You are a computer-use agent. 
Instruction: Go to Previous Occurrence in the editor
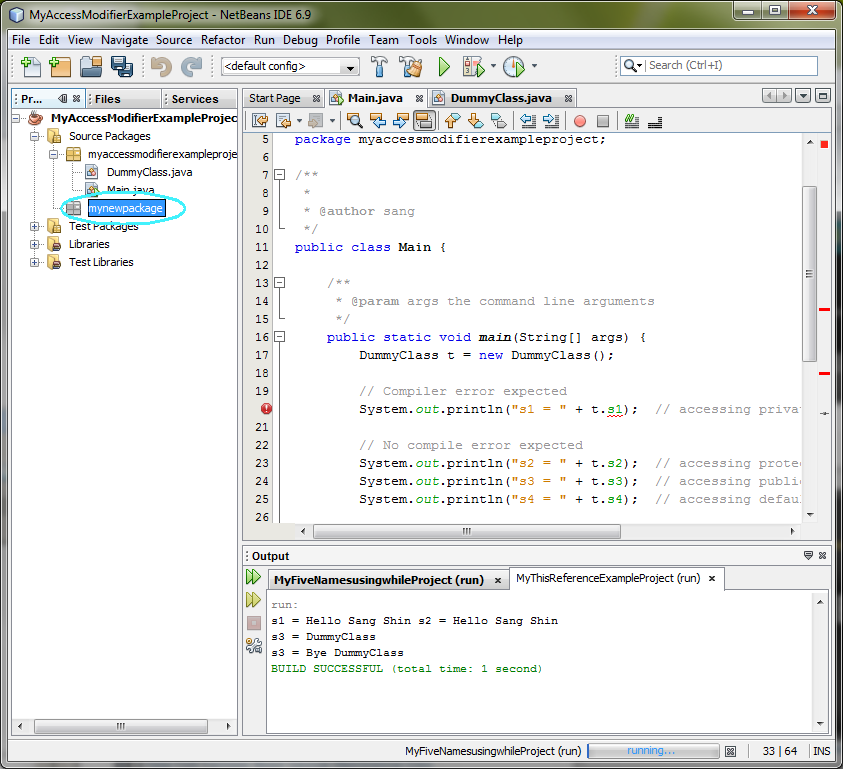pyautogui.click(x=378, y=121)
